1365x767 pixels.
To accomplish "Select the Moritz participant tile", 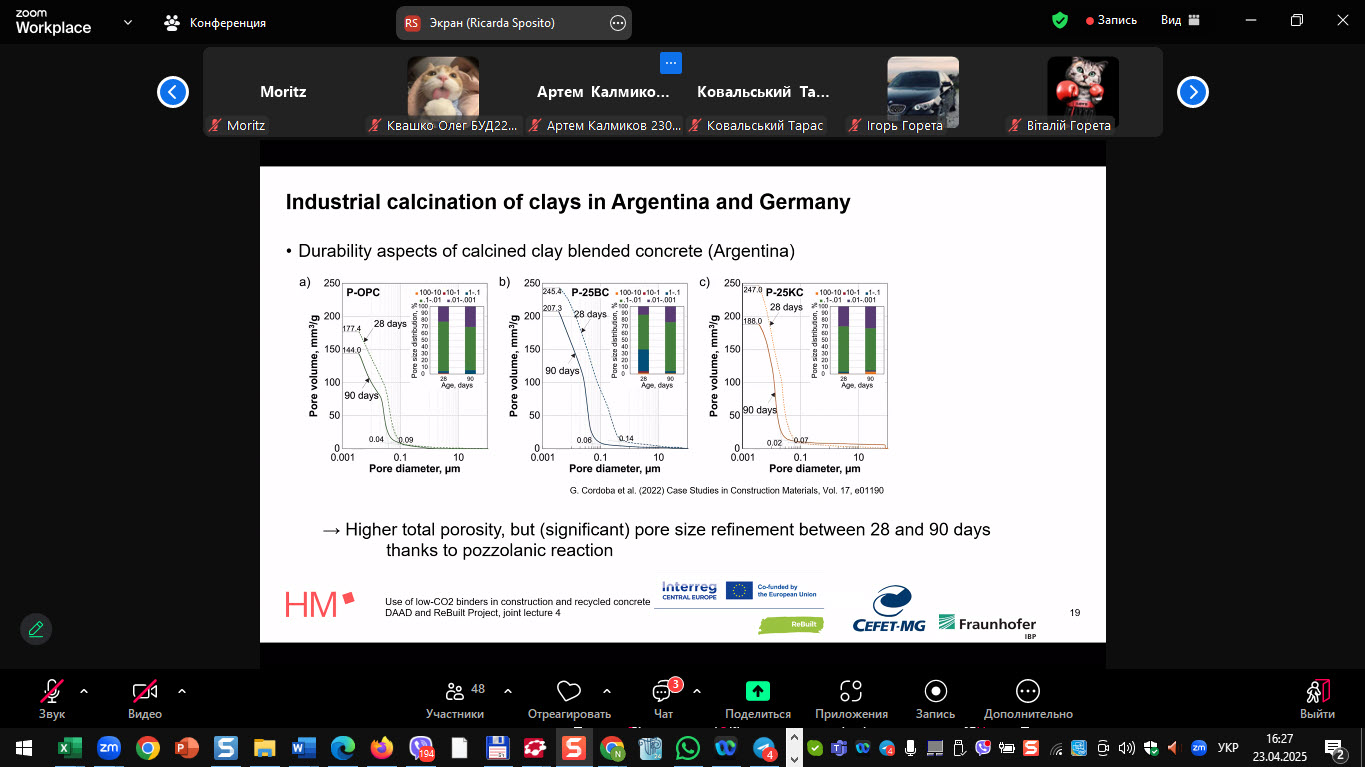I will pyautogui.click(x=283, y=92).
